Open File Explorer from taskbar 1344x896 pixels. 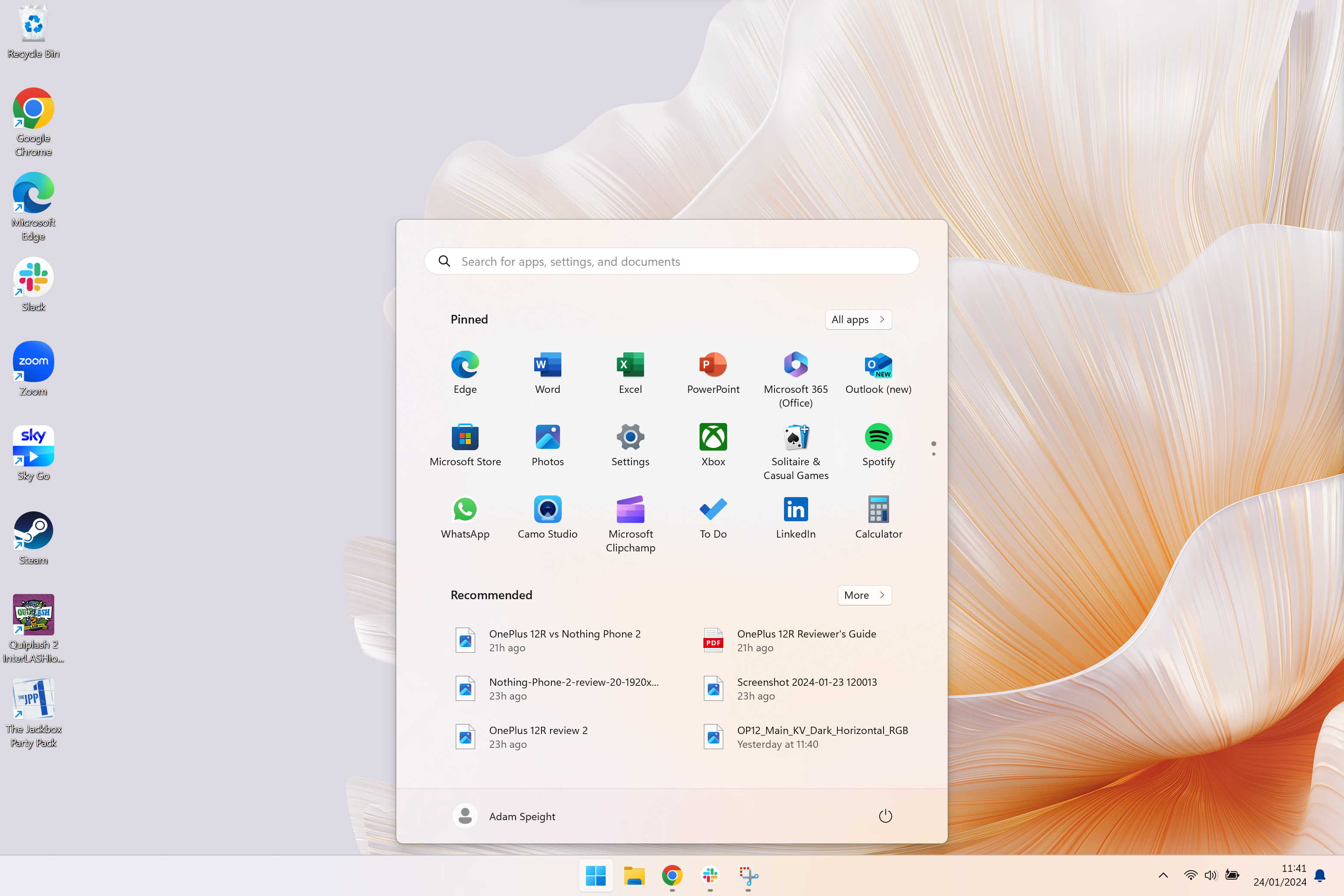(634, 875)
